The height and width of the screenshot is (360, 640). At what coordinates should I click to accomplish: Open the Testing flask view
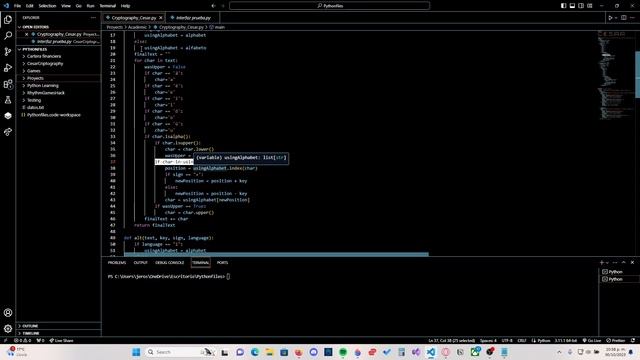click(8, 100)
